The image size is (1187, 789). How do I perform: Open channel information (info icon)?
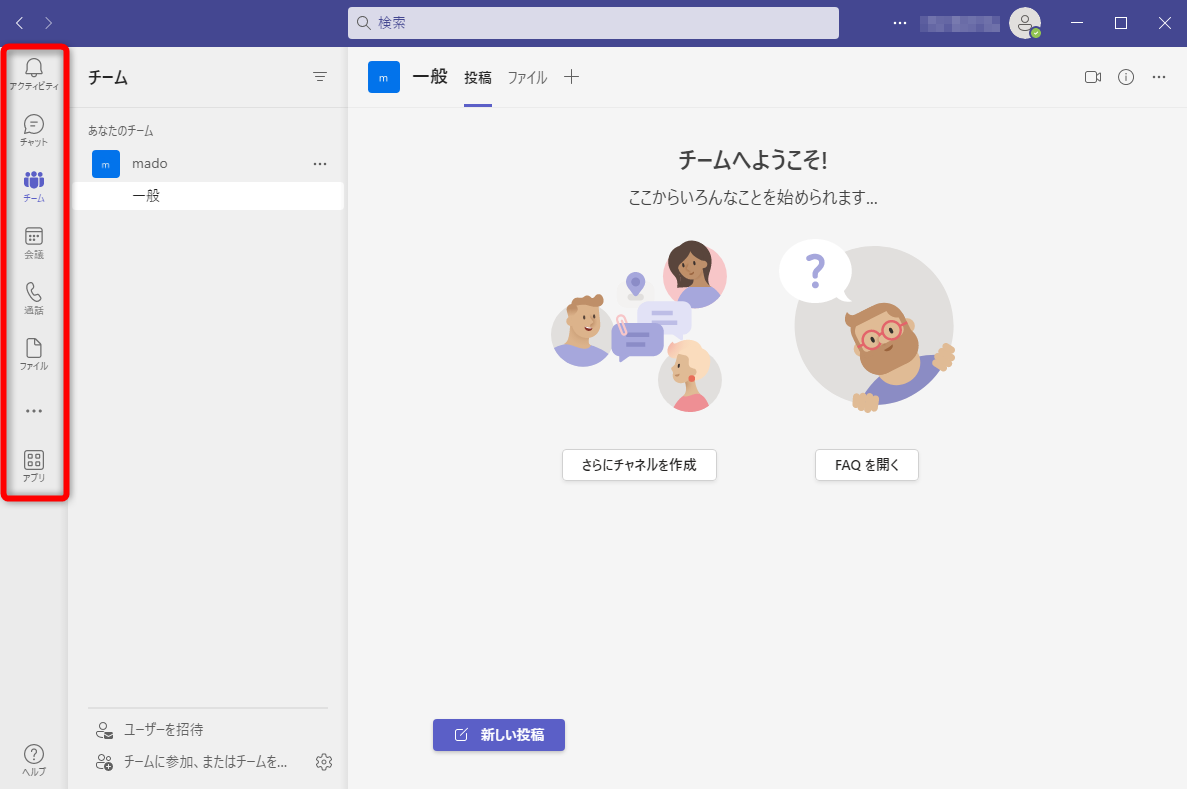pos(1125,76)
